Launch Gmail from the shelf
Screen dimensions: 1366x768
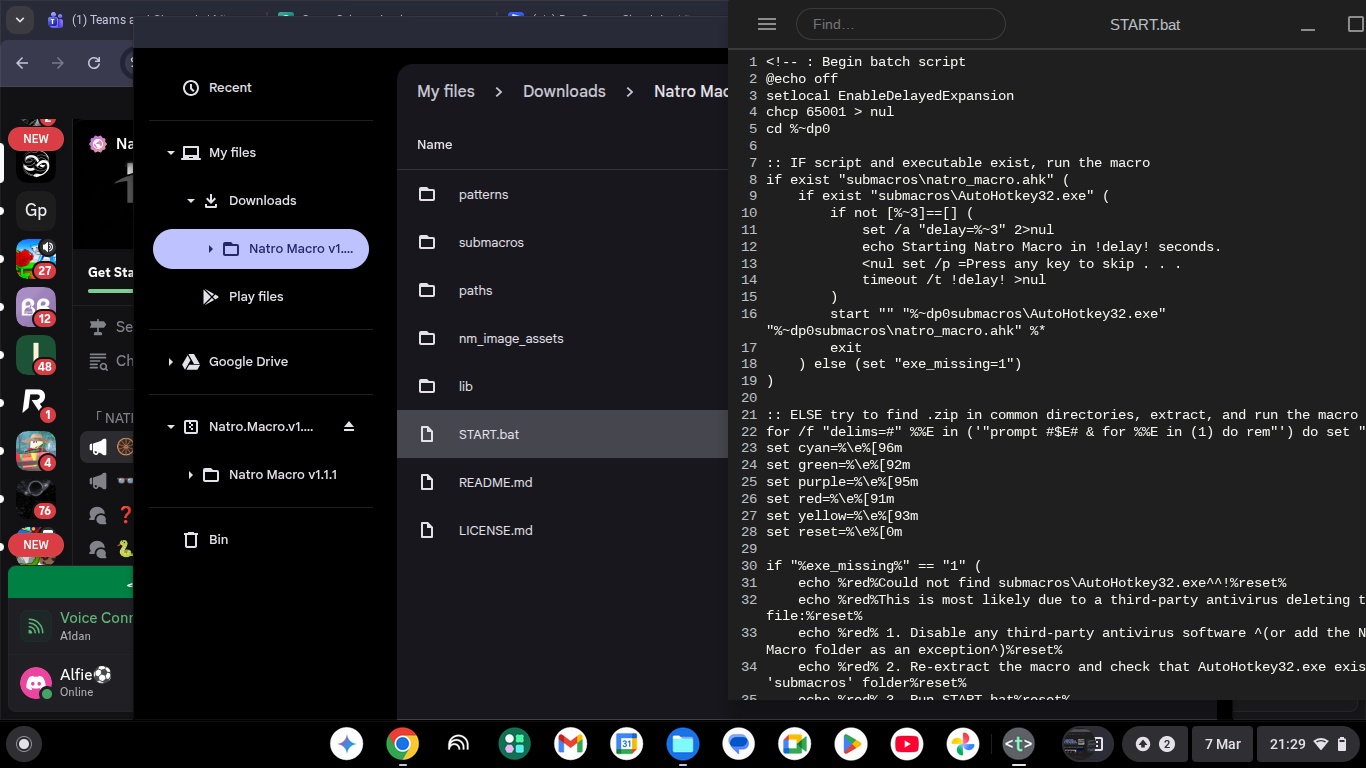(x=570, y=744)
